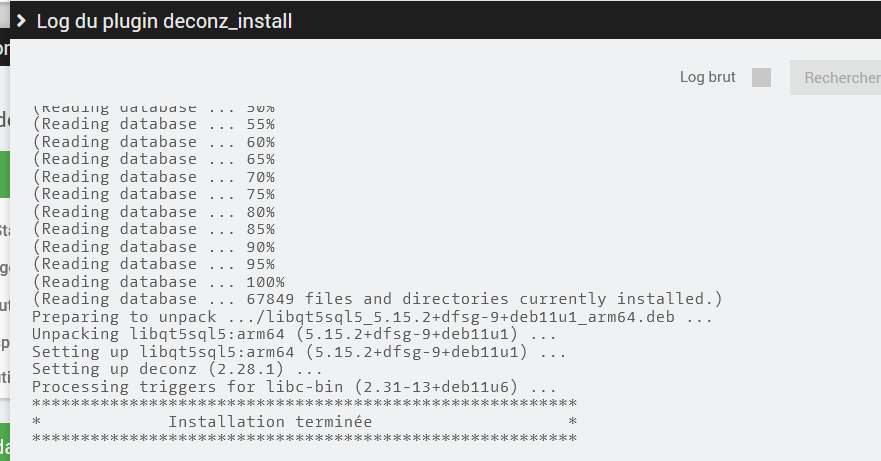This screenshot has height=461, width=881.
Task: Toggle the Log brut checkbox
Action: tap(761, 78)
